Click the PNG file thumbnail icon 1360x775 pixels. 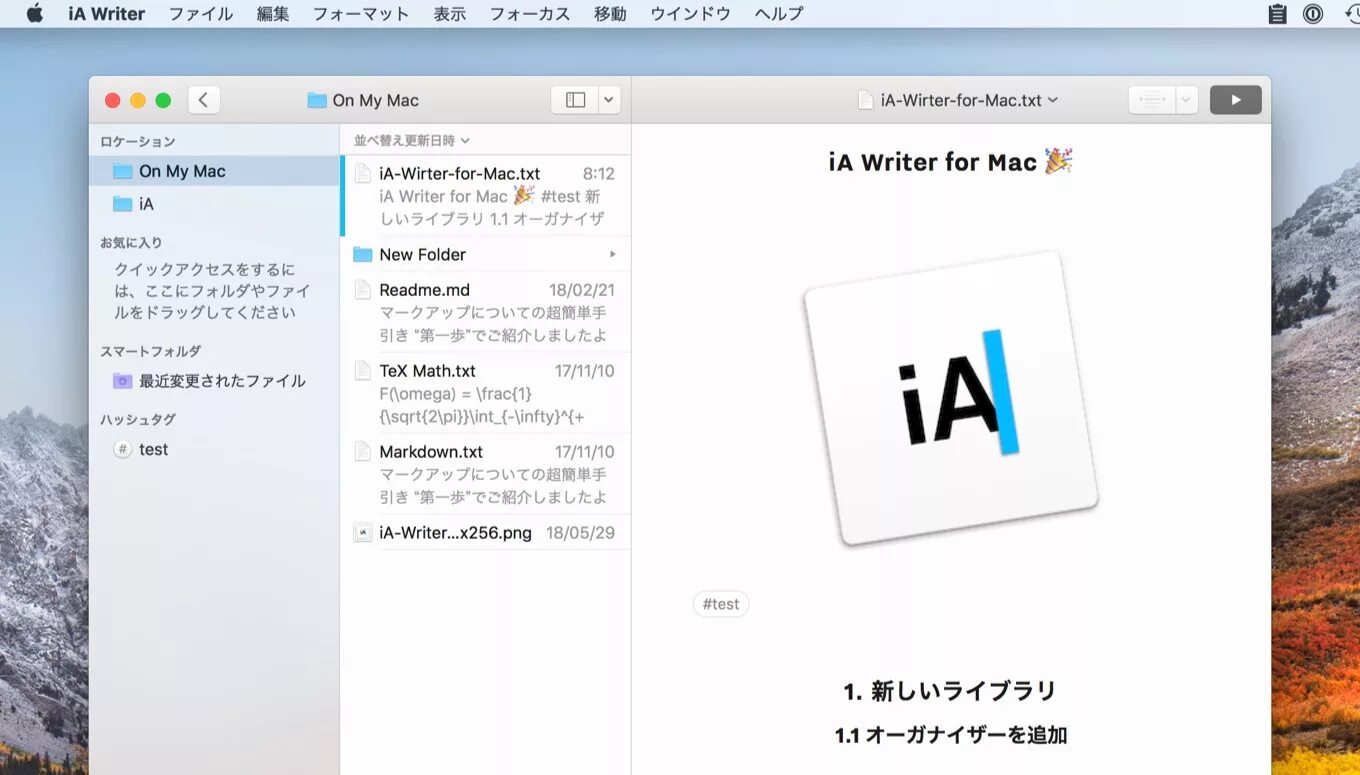pyautogui.click(x=363, y=532)
